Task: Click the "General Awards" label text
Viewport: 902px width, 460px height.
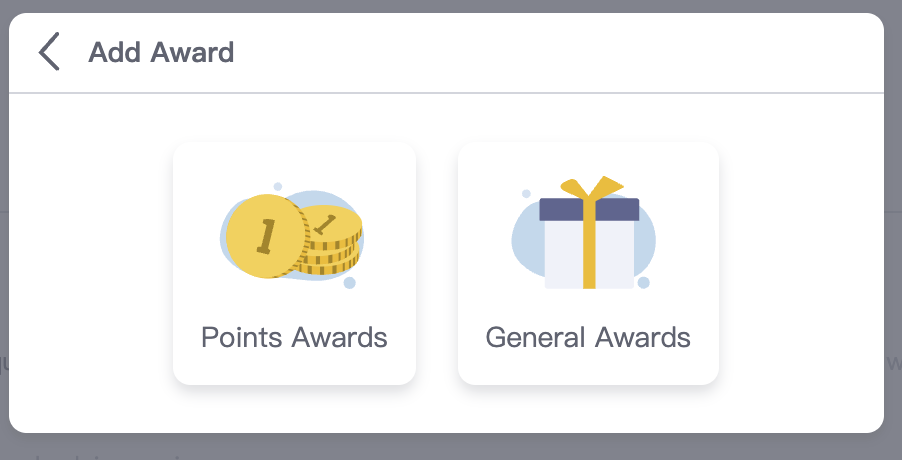Action: 588,337
